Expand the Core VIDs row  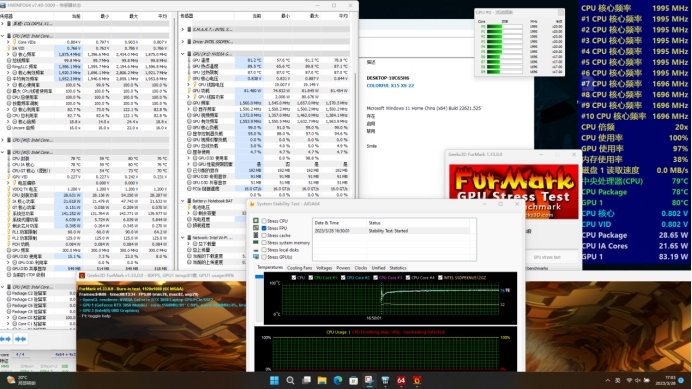point(8,42)
